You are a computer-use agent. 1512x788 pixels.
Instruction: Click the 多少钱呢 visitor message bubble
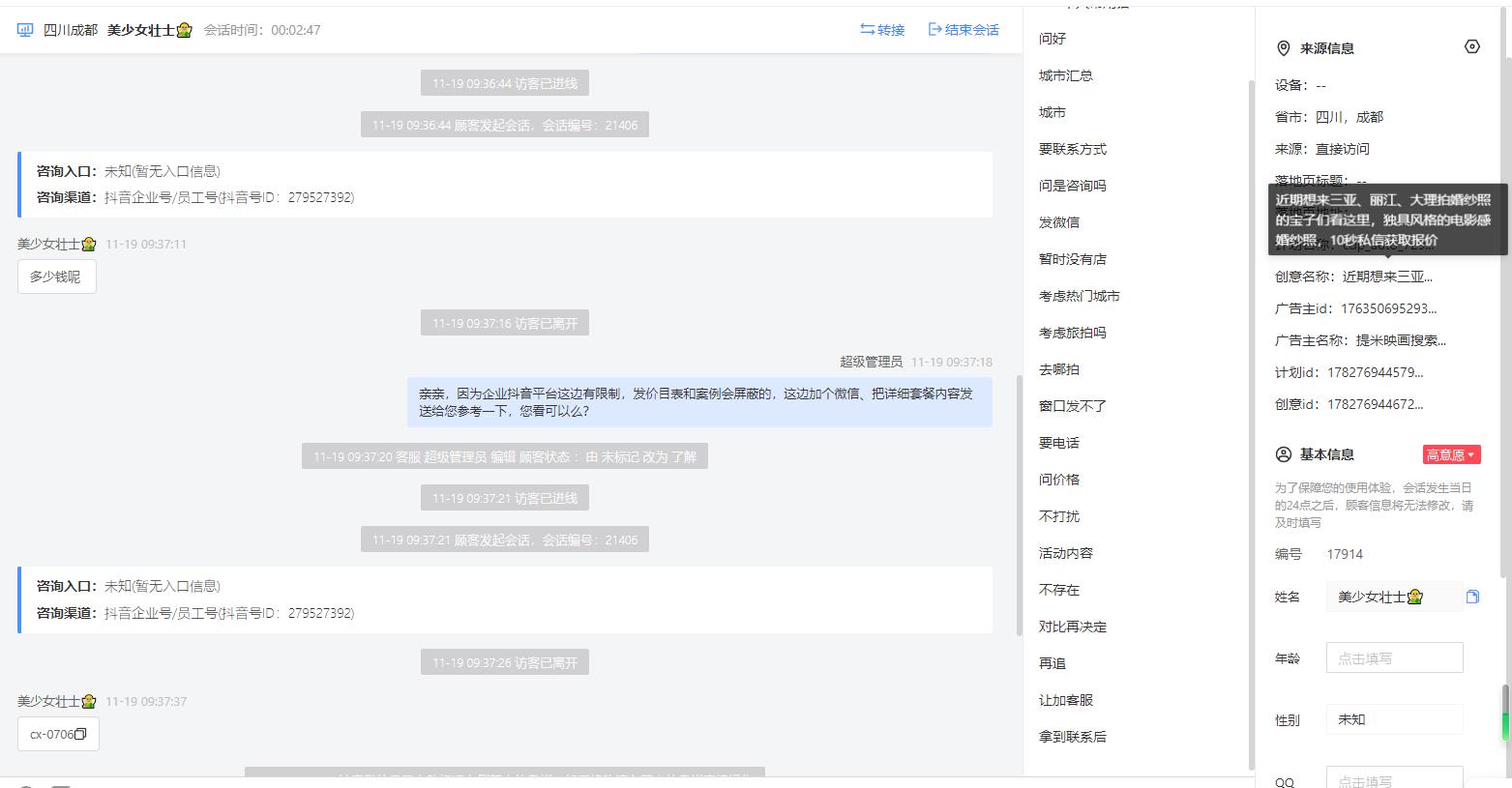[56, 277]
